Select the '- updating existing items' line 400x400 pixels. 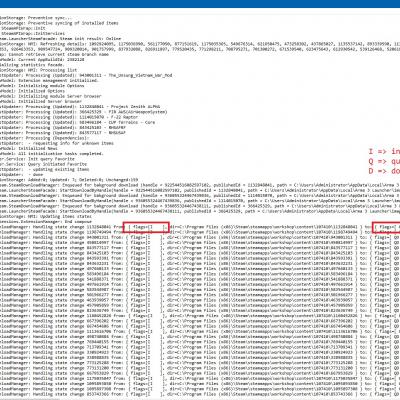(44, 169)
